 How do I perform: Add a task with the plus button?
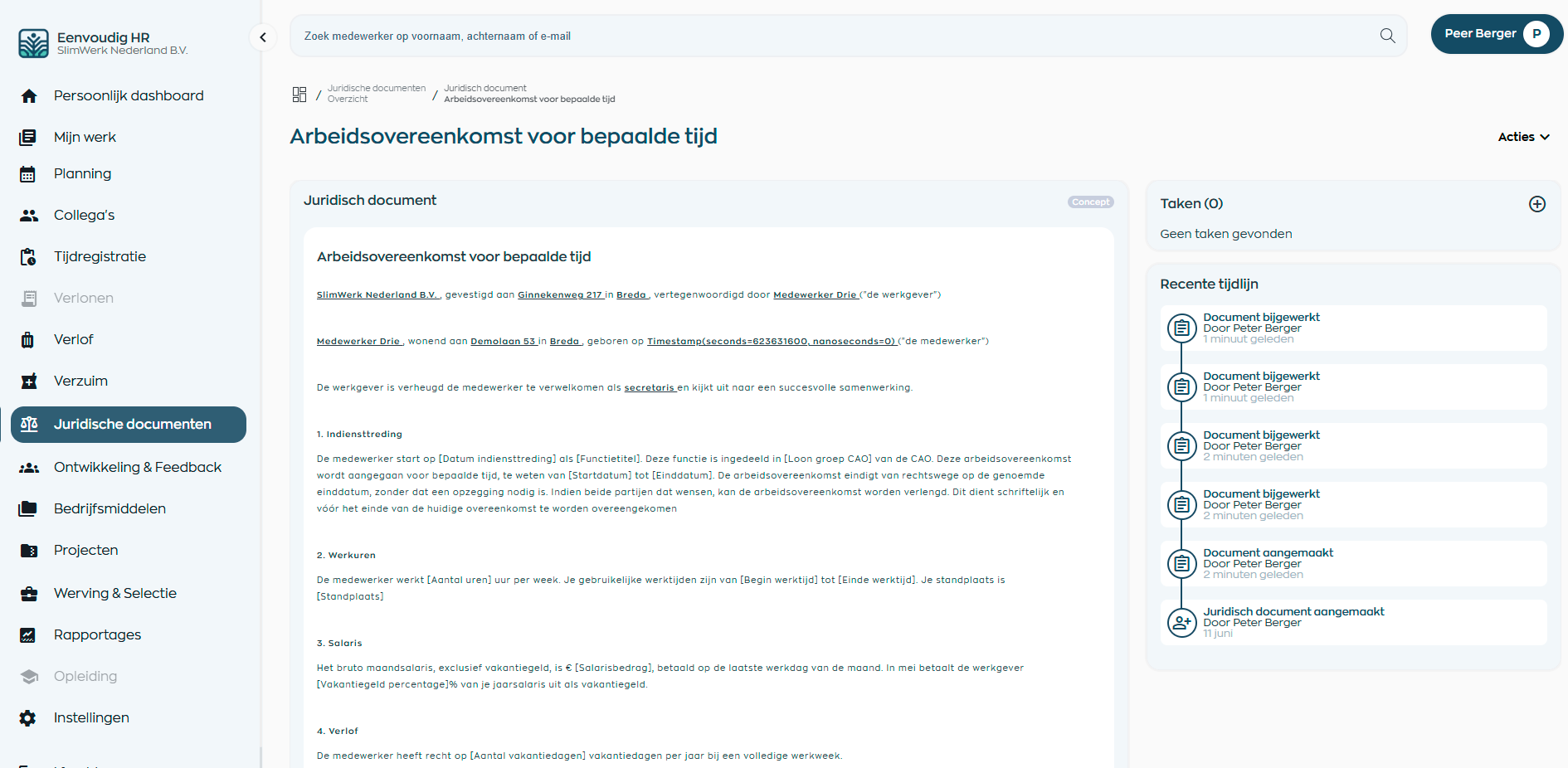coord(1537,203)
